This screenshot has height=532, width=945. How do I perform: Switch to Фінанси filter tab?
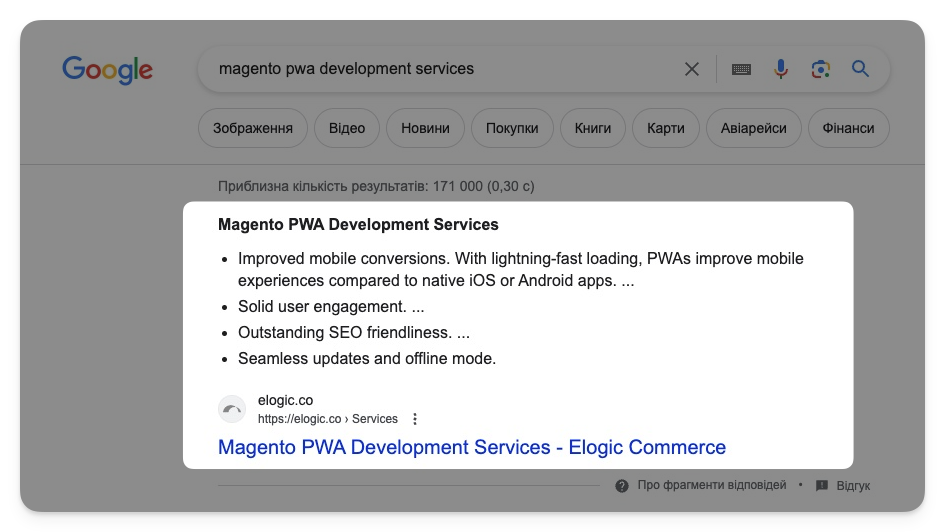click(x=848, y=128)
